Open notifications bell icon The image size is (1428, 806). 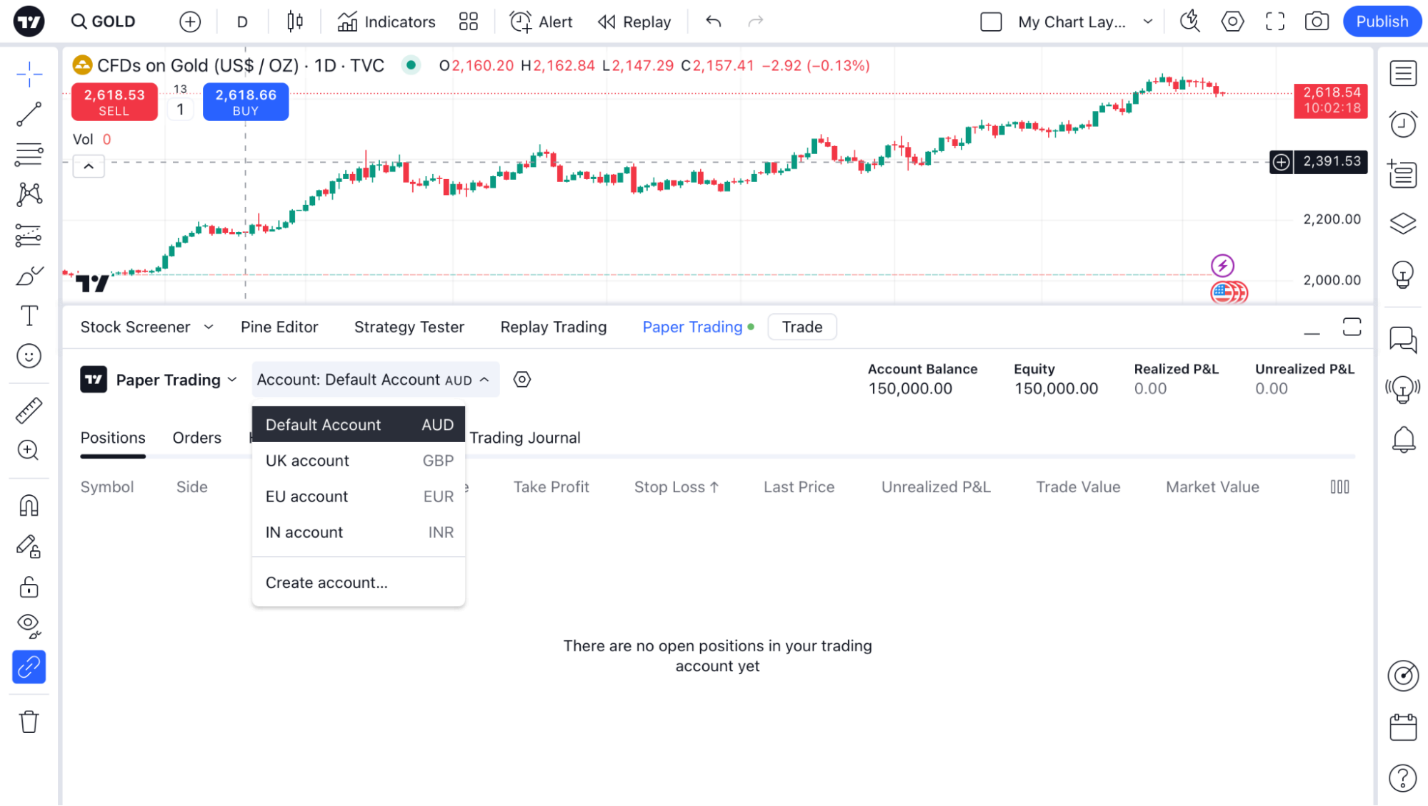[x=1403, y=438]
